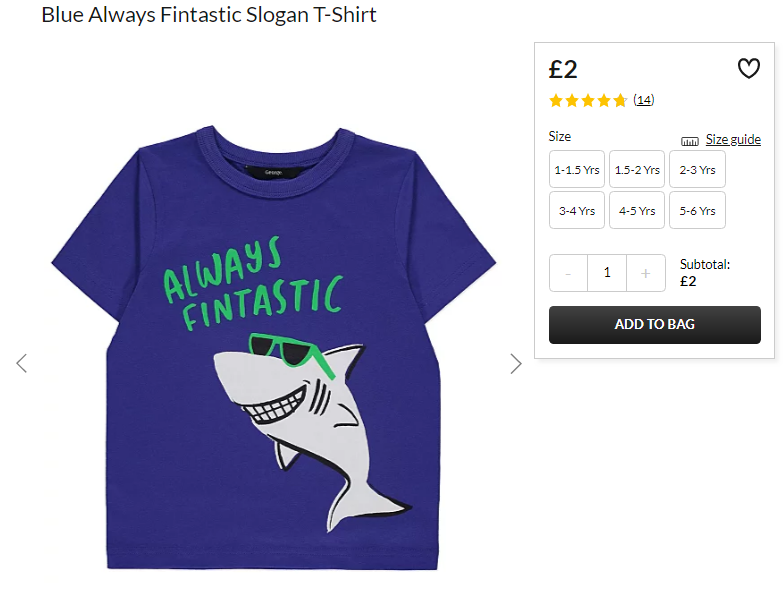Screen dimensions: 784x599
Task: Select size 1.5-2 Yrs
Action: click(637, 170)
